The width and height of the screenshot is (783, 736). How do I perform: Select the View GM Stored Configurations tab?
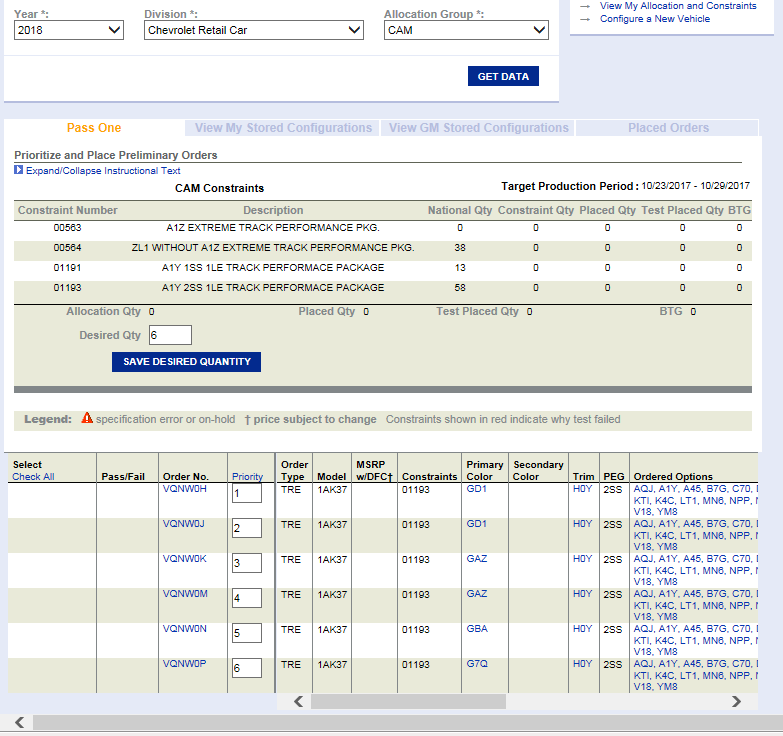478,128
